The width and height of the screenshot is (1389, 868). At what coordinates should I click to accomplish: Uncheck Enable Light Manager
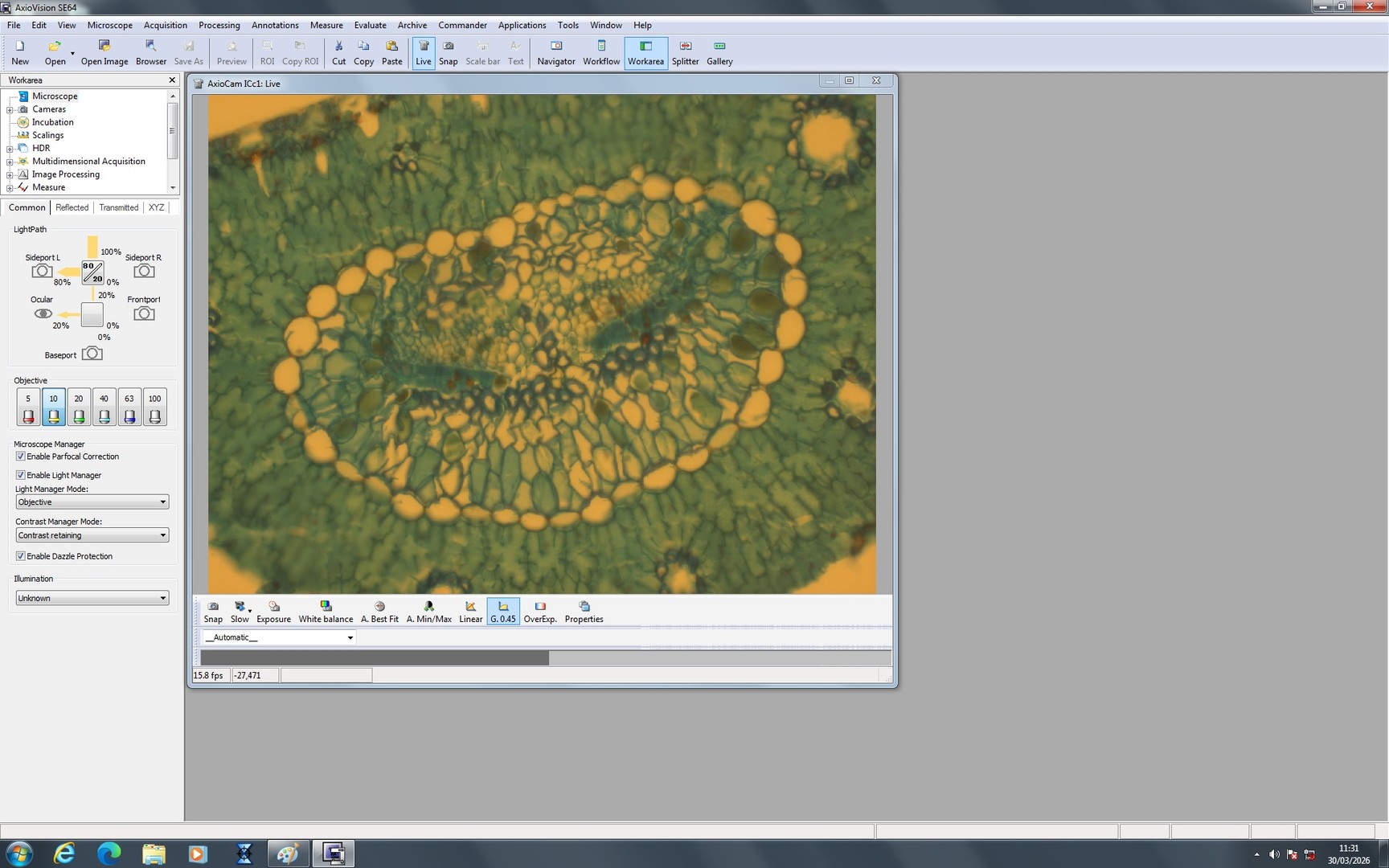click(x=20, y=474)
